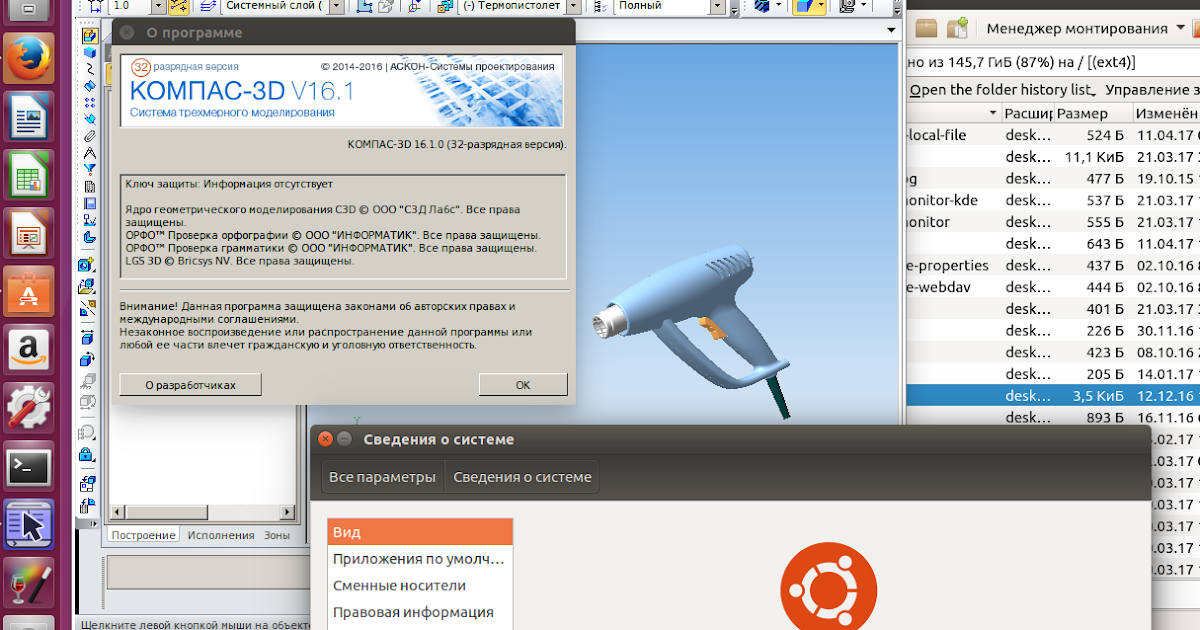This screenshot has width=1200, height=630.
Task: Click the Сведения о системе toolbar button
Action: point(522,477)
